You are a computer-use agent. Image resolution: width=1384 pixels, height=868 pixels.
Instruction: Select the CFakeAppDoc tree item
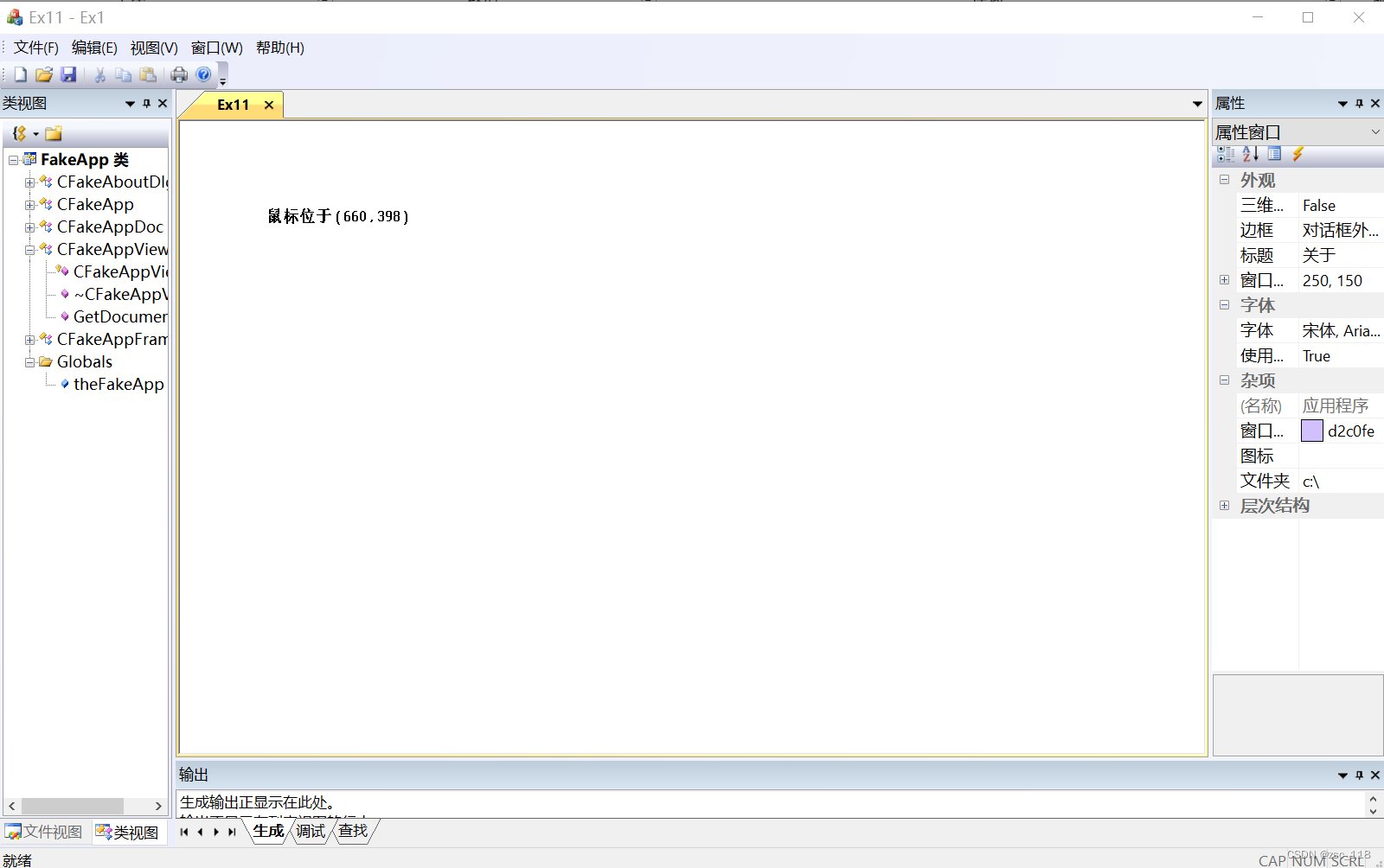pos(110,227)
